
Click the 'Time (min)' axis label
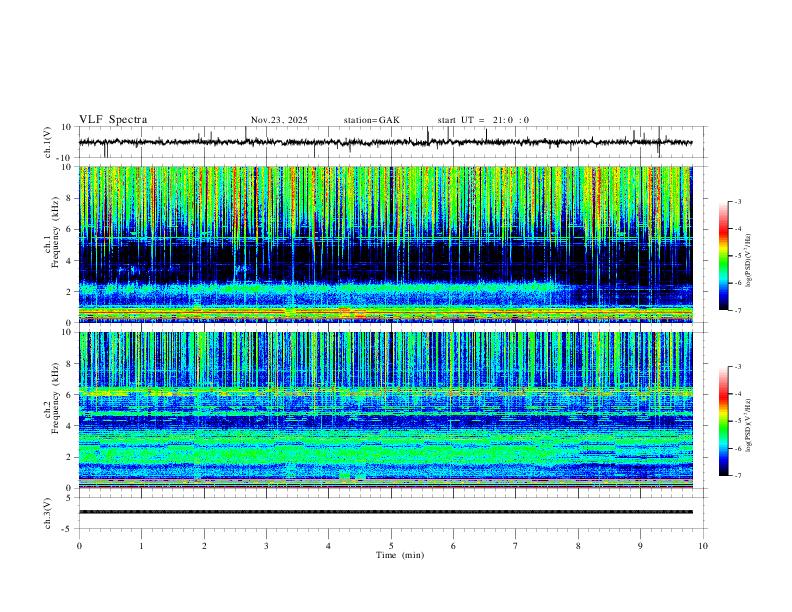[400, 555]
